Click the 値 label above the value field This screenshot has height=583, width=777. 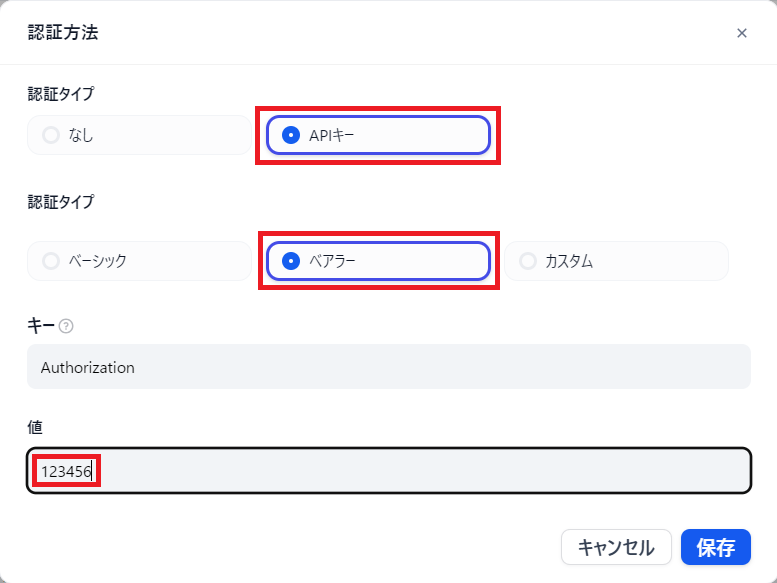35,427
